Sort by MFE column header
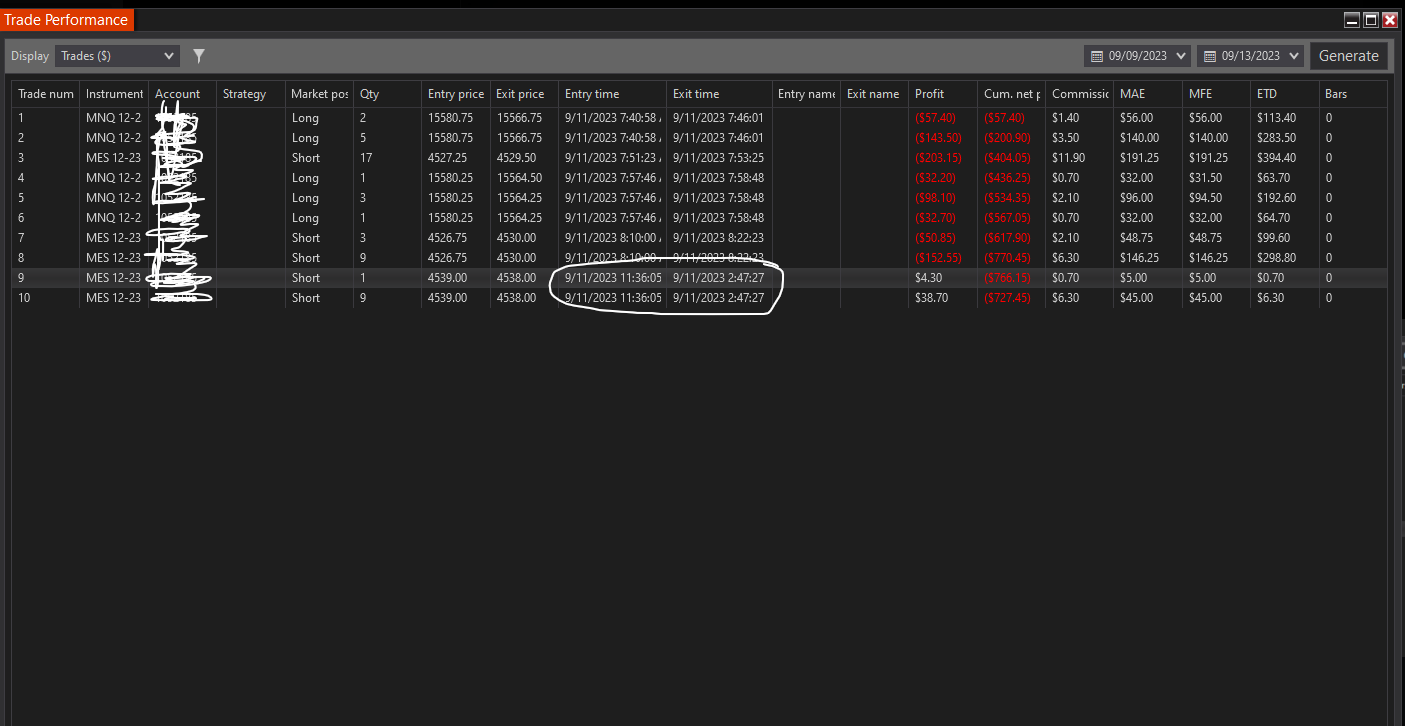The image size is (1405, 726). tap(1216, 94)
